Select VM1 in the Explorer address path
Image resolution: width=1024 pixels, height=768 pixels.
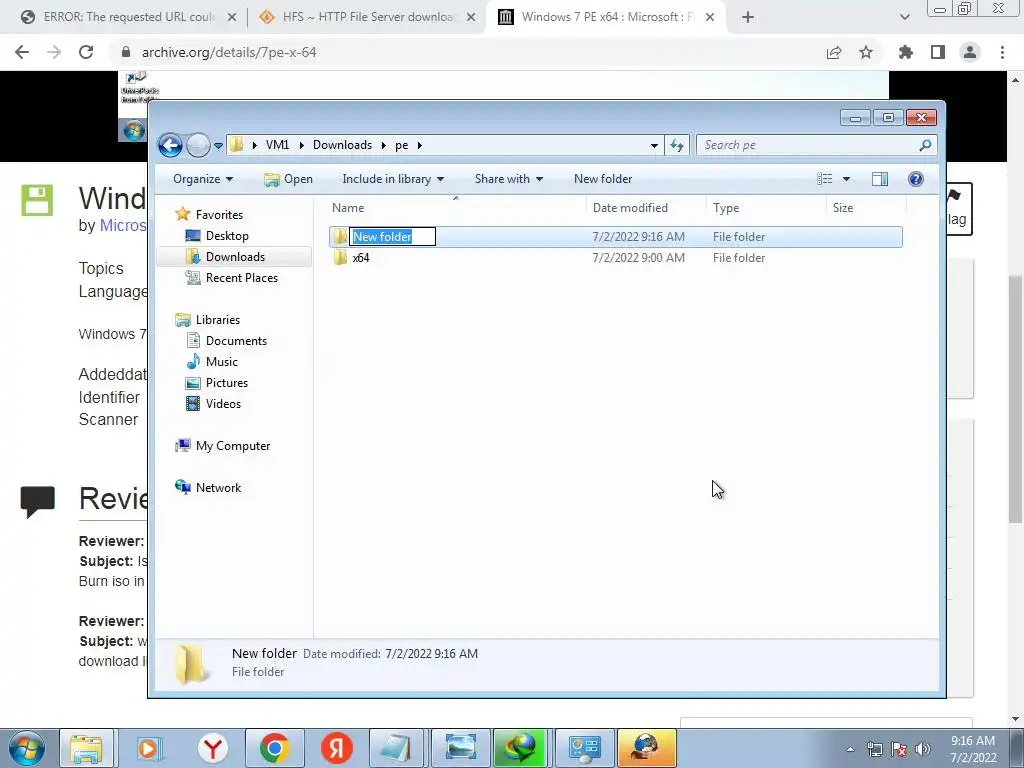[277, 145]
